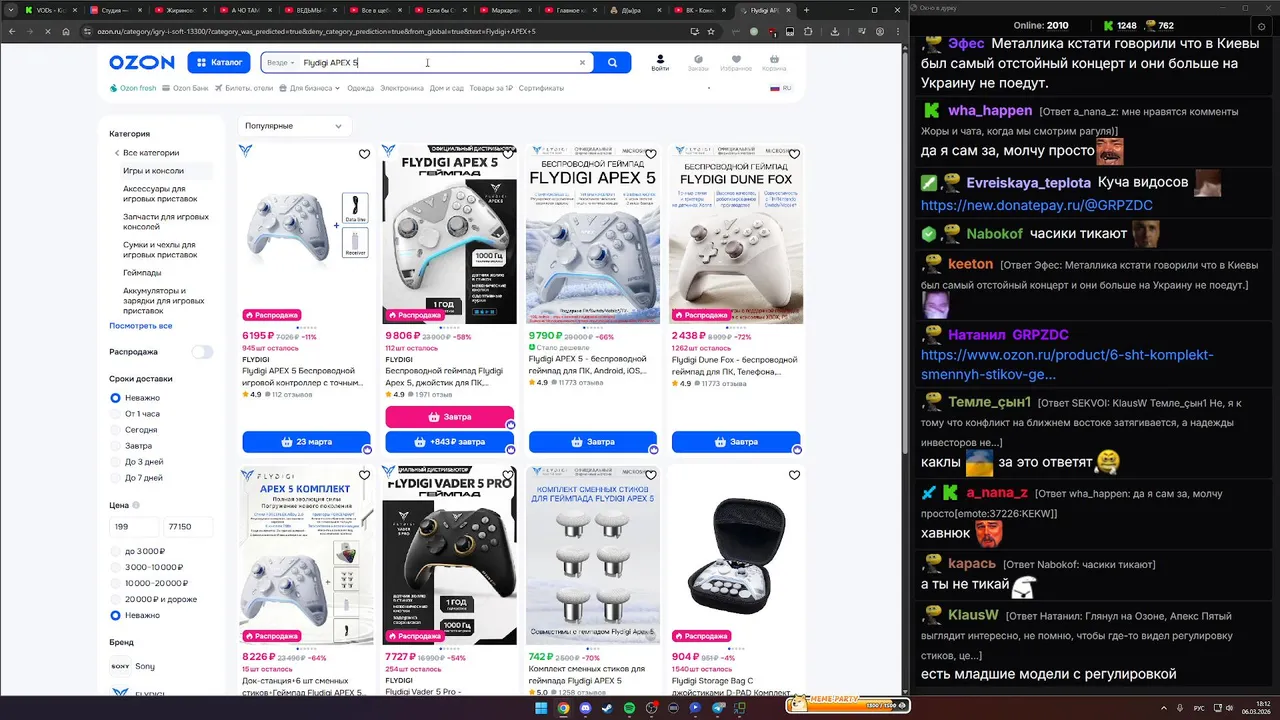Open Электроника in top navigation

pos(402,88)
